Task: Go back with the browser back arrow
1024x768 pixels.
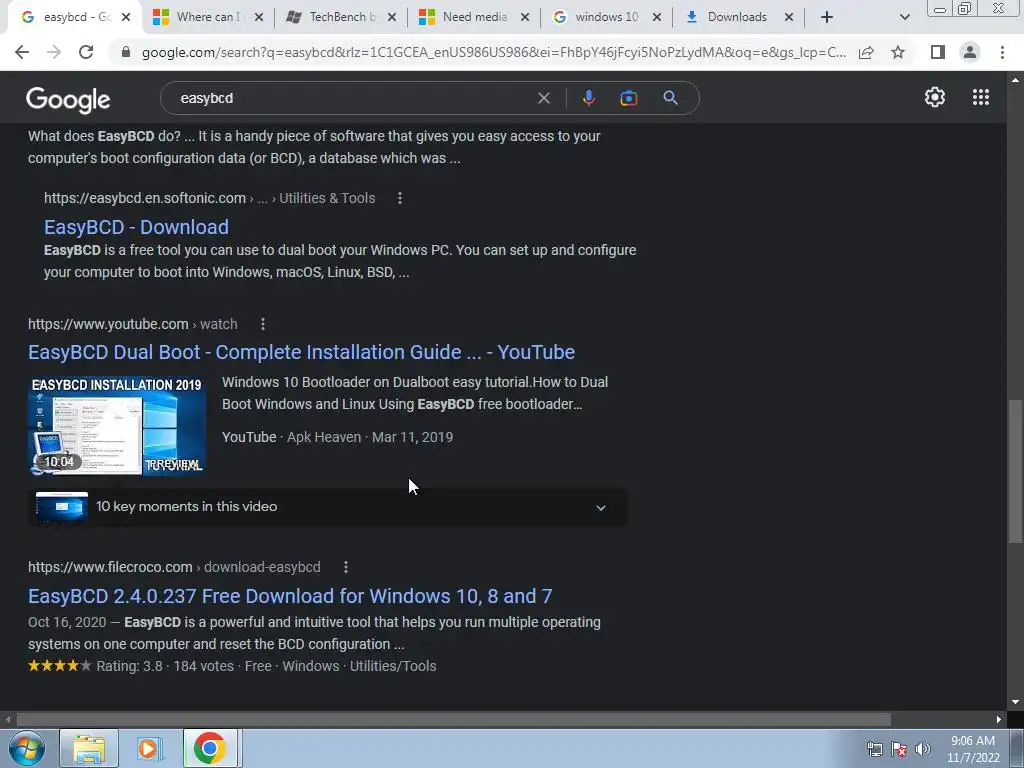Action: pyautogui.click(x=22, y=52)
